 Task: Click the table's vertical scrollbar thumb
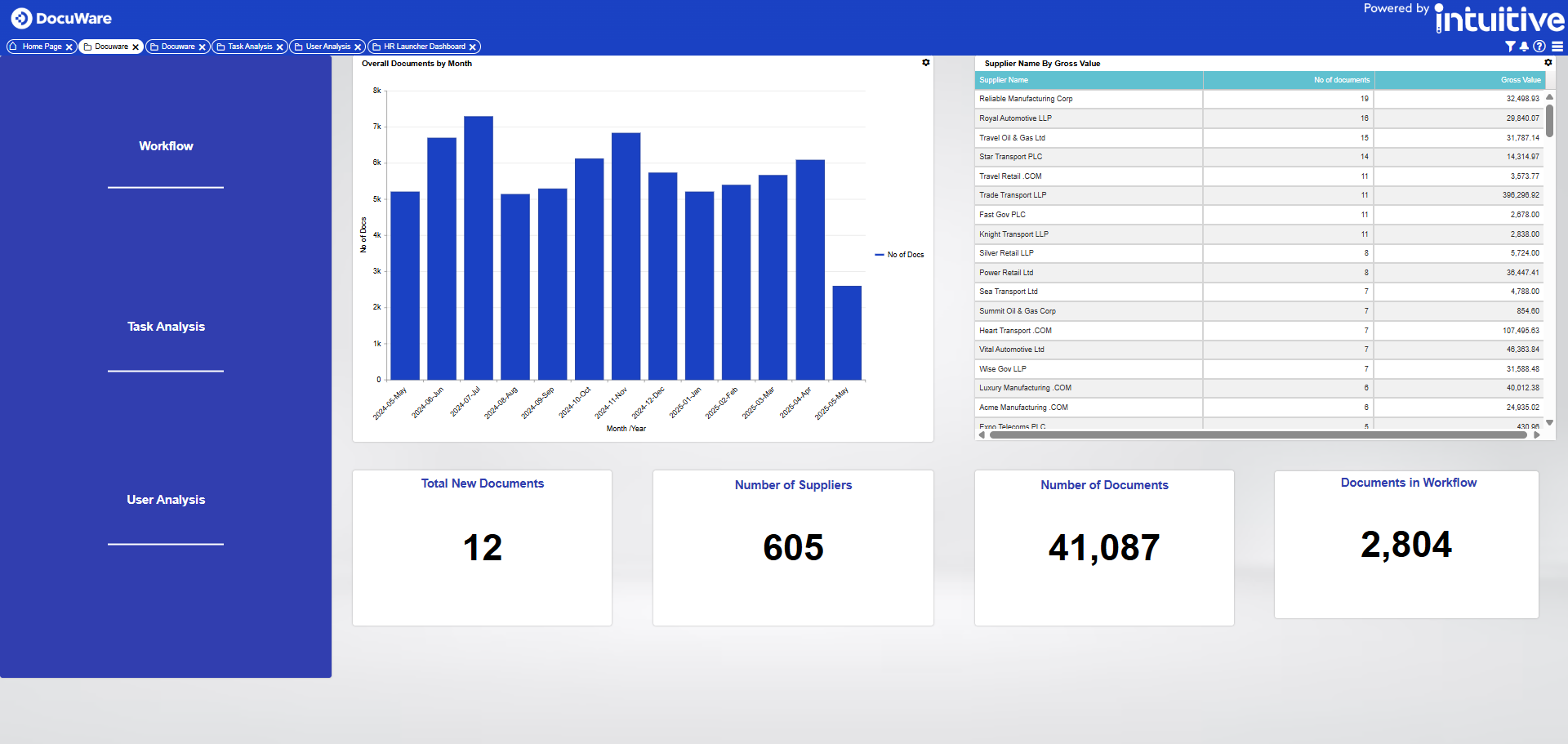click(x=1549, y=121)
